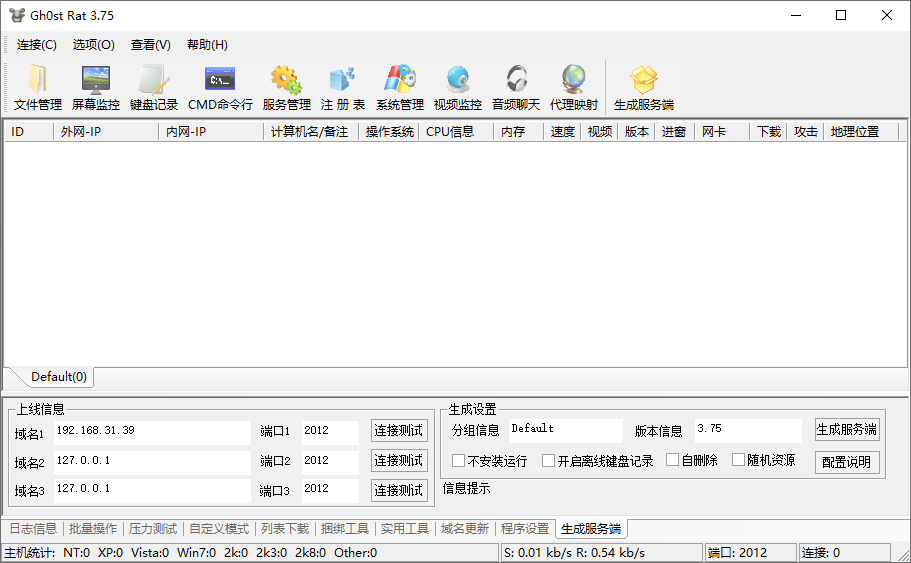Go to the 域名更新 tab
Image resolution: width=911 pixels, height=563 pixels.
[465, 529]
